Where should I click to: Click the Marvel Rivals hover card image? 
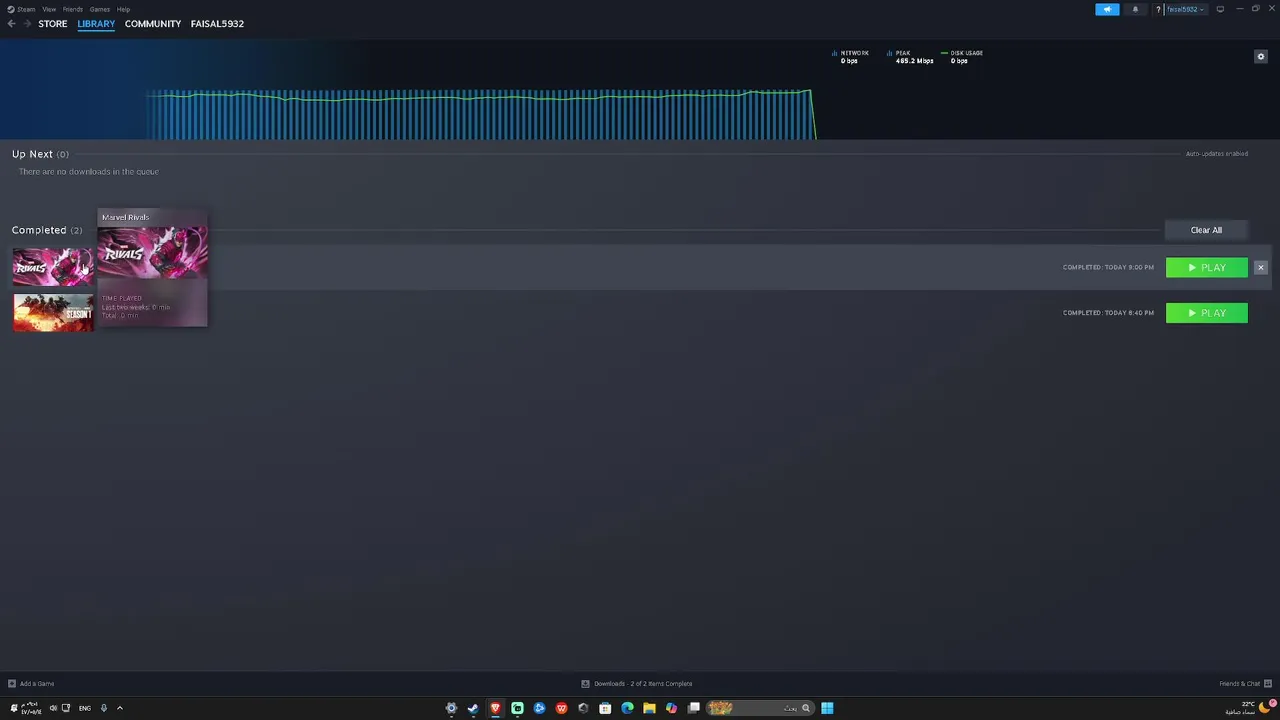coord(153,252)
